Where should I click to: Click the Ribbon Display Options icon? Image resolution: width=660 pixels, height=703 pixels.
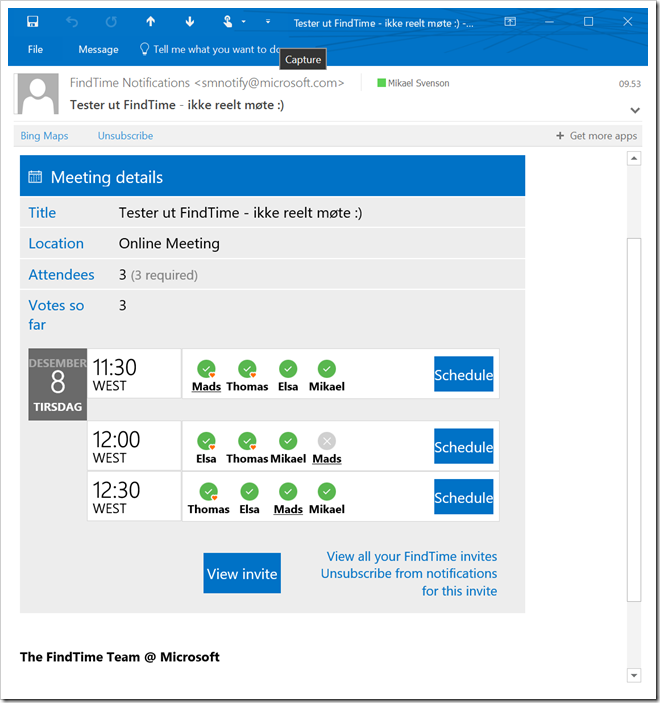pyautogui.click(x=510, y=22)
